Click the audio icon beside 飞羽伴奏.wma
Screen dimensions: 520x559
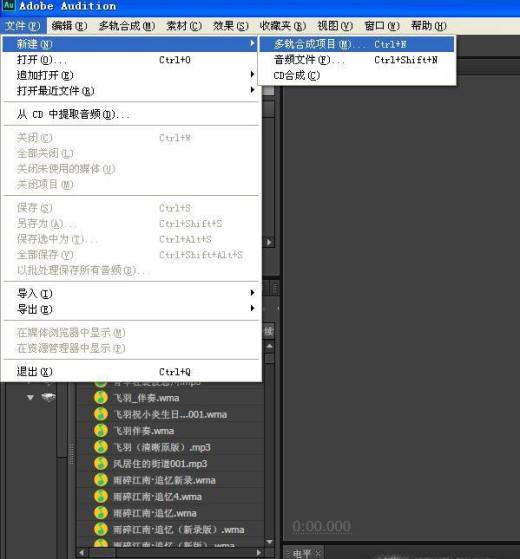coord(101,430)
